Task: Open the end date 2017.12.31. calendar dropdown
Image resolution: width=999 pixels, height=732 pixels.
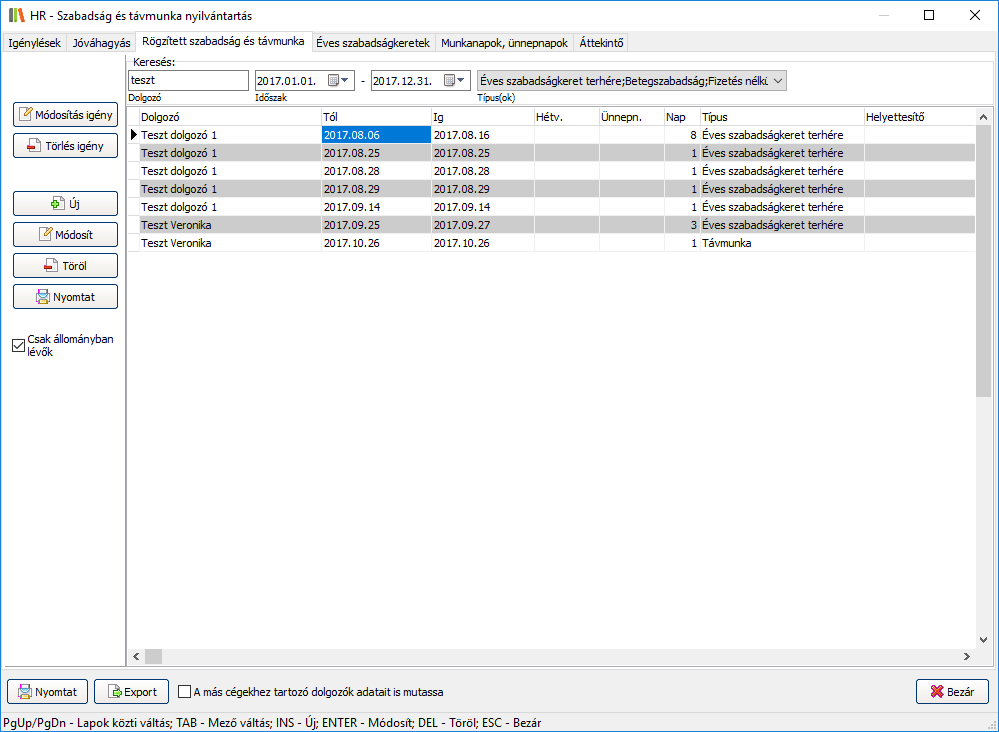Action: [456, 80]
